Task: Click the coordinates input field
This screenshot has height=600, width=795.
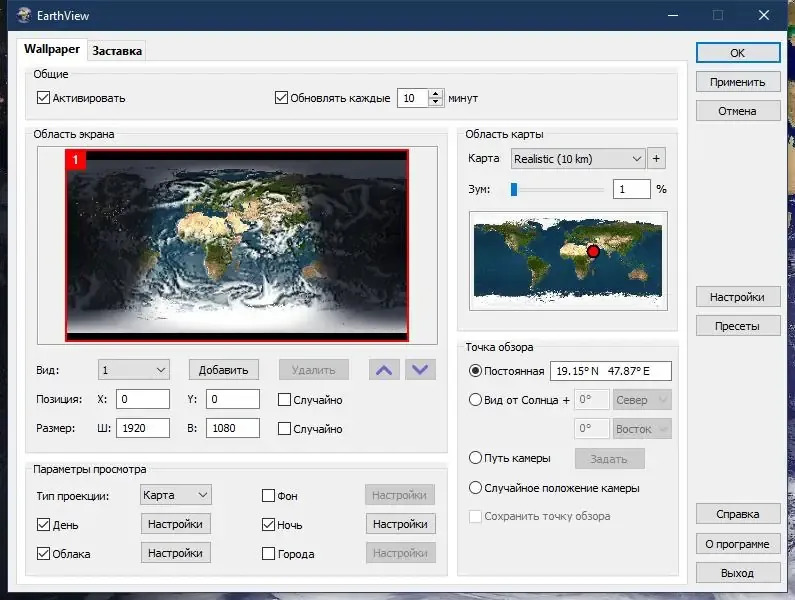Action: tap(610, 371)
